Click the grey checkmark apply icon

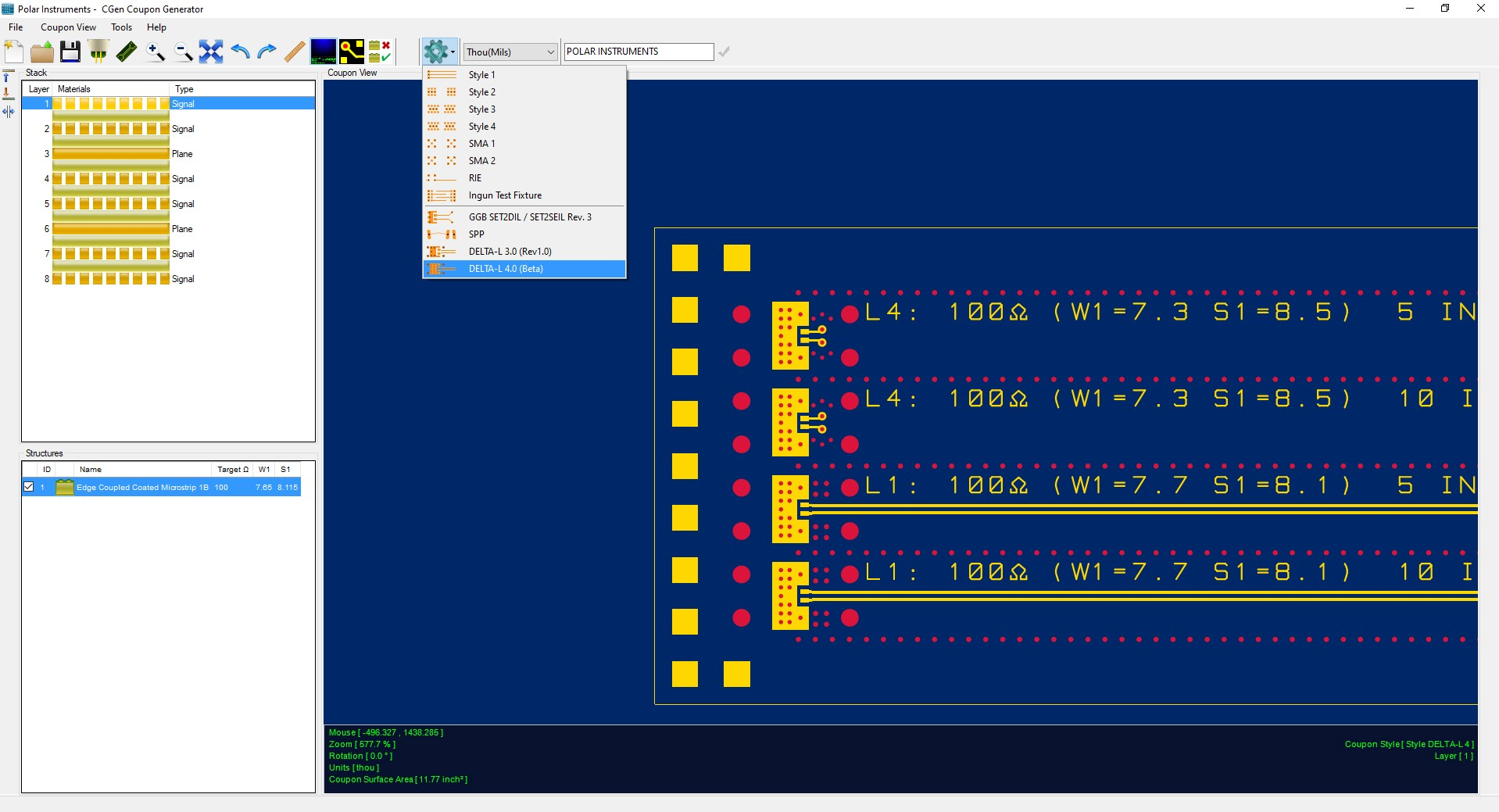pyautogui.click(x=724, y=52)
